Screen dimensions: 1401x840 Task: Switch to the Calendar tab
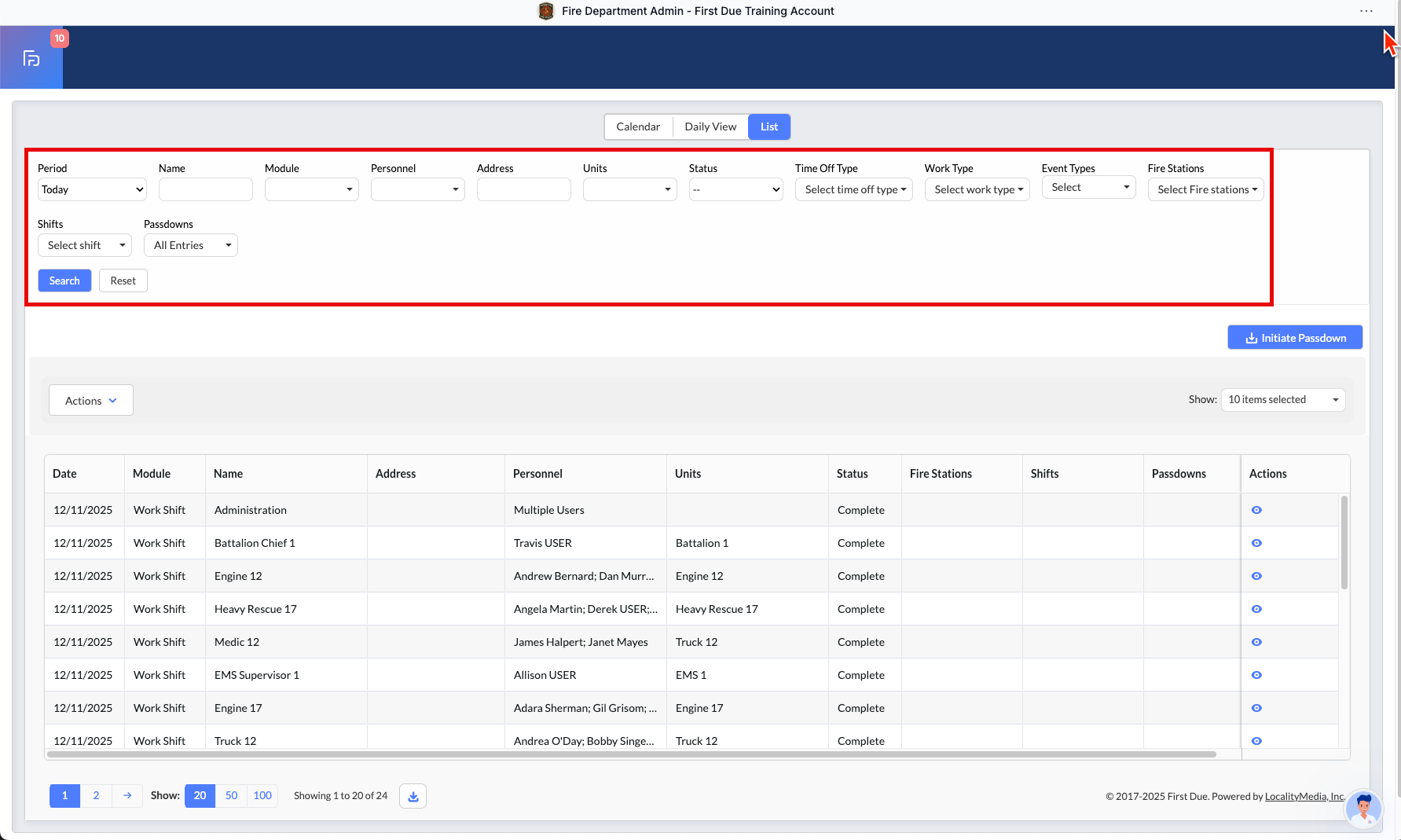point(637,127)
